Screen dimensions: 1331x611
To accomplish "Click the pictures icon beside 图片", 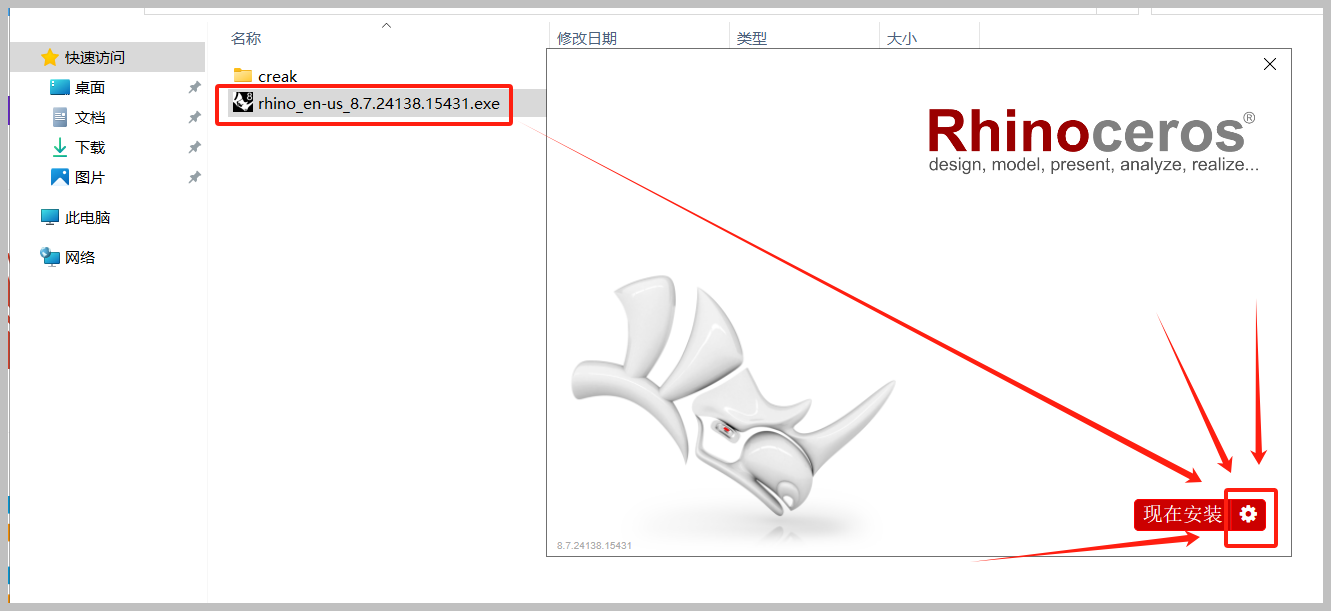I will (x=59, y=177).
